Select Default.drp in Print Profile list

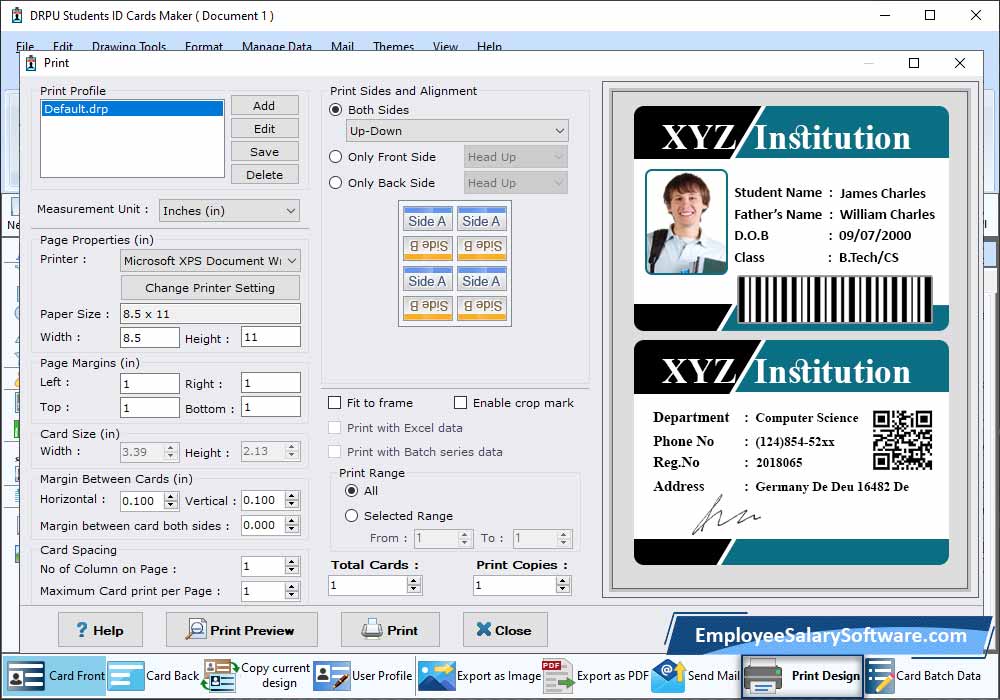(x=133, y=109)
